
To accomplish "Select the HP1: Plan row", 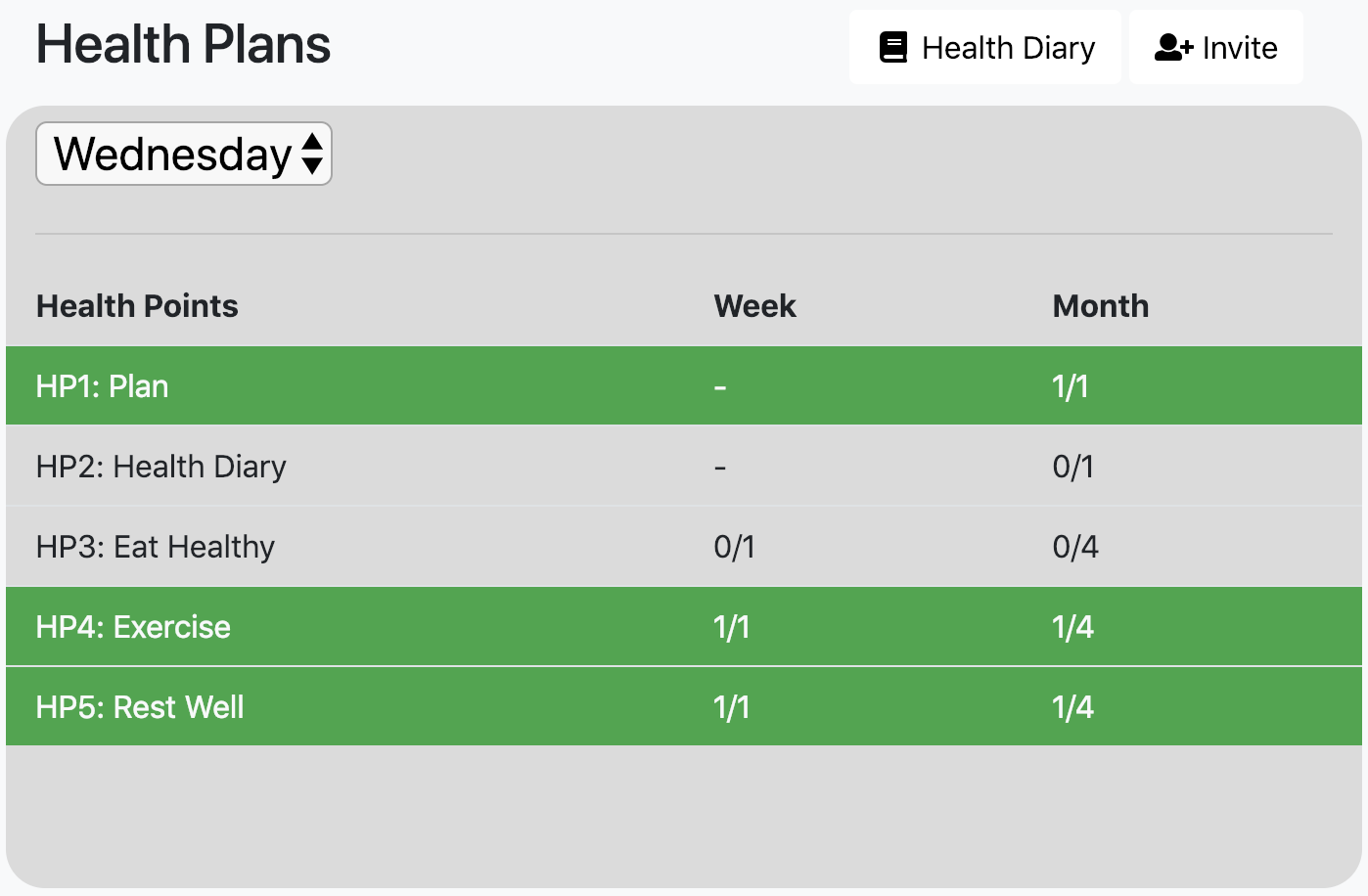I will point(103,386).
